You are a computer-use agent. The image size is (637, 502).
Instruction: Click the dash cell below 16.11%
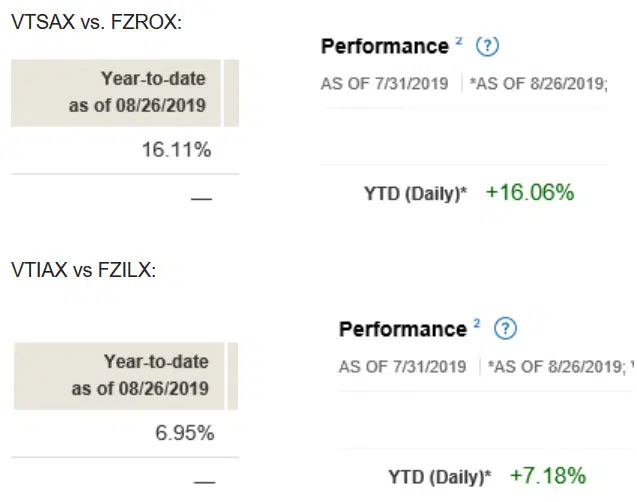click(x=201, y=198)
